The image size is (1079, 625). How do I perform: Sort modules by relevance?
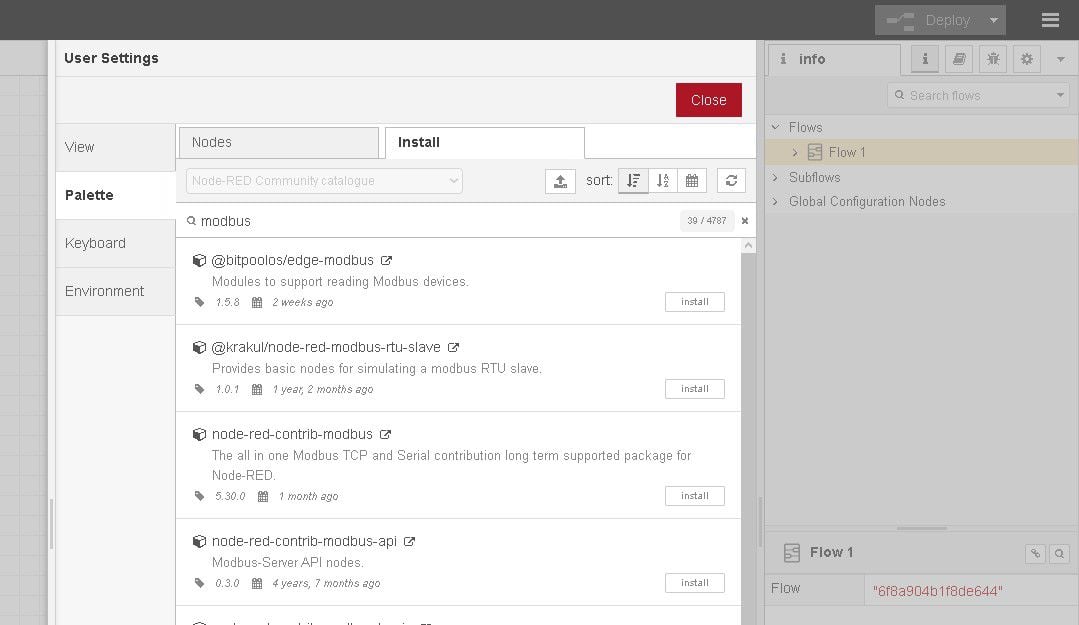(633, 181)
